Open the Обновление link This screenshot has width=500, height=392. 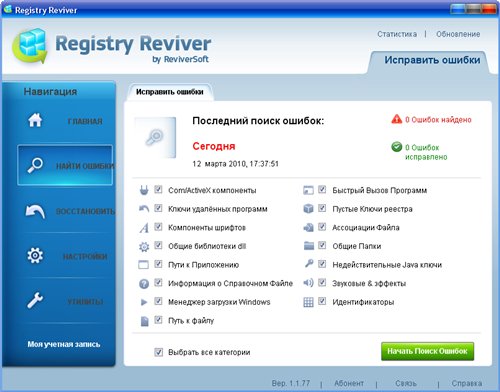point(458,34)
